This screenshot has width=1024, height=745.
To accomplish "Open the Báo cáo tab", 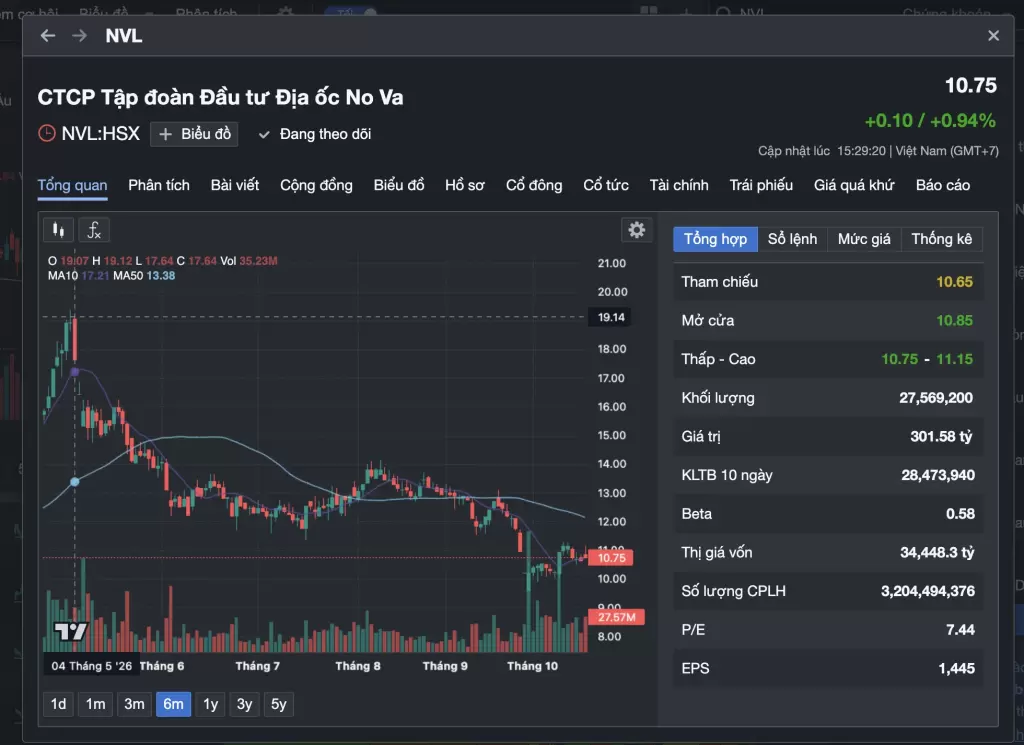I will click(x=943, y=185).
